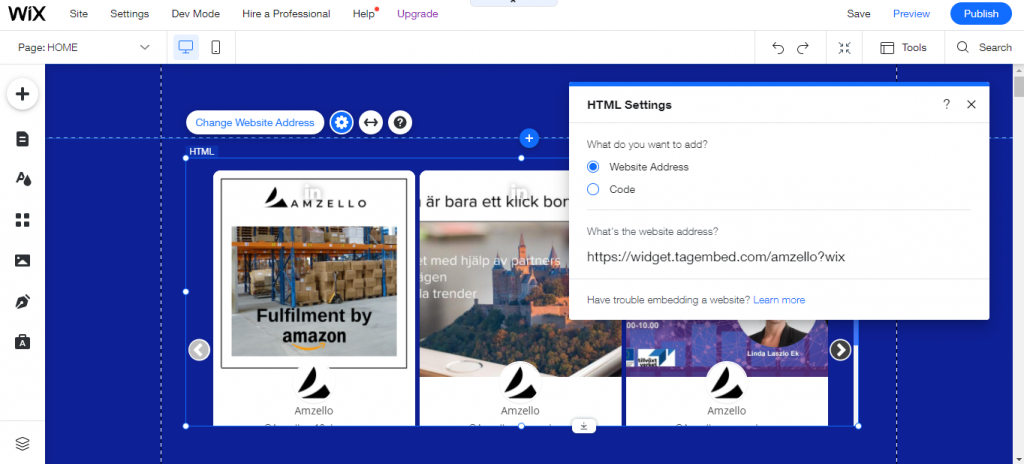The width and height of the screenshot is (1024, 464).
Task: Open HTML element settings gear
Action: (x=342, y=122)
